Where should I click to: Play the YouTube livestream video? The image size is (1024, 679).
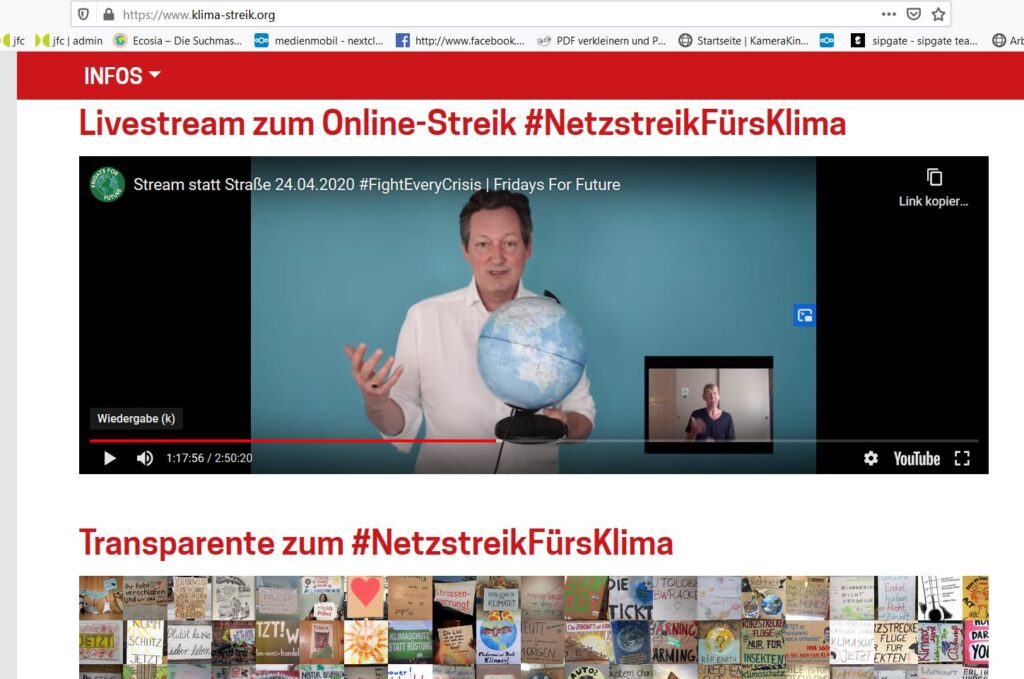[x=110, y=458]
